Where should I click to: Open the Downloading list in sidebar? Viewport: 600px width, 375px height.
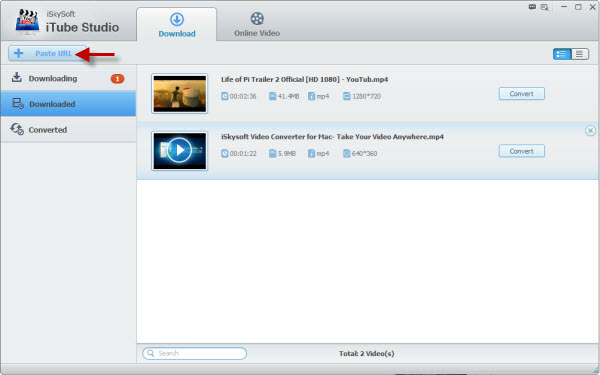point(68,78)
